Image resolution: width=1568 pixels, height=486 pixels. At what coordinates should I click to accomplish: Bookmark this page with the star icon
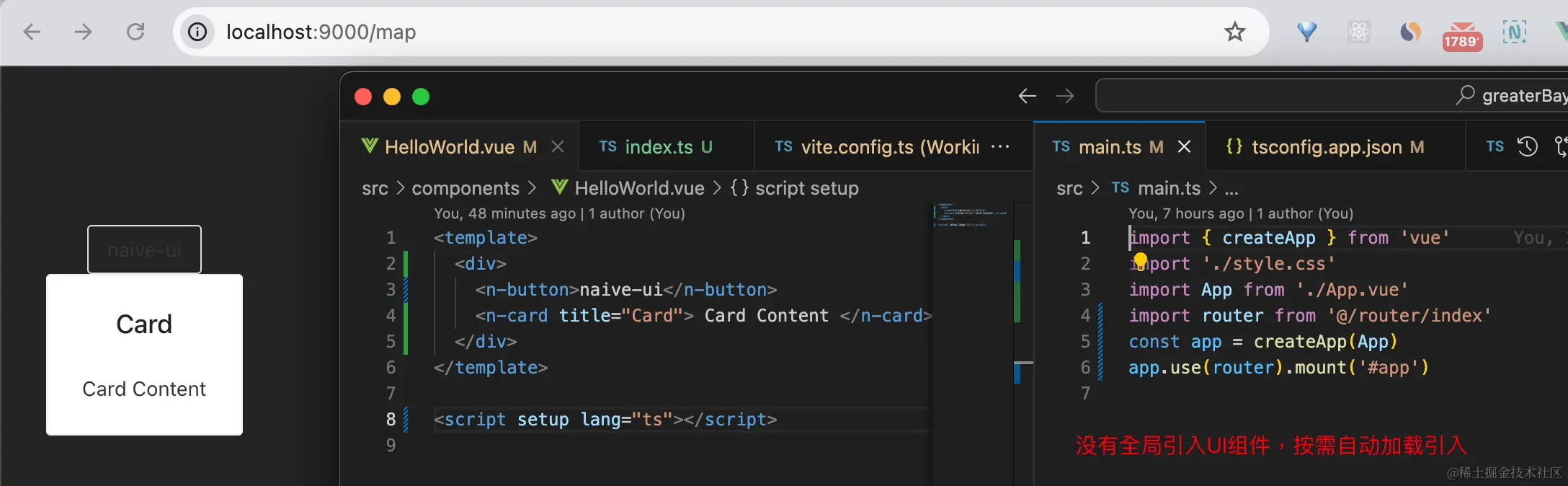(x=1234, y=32)
